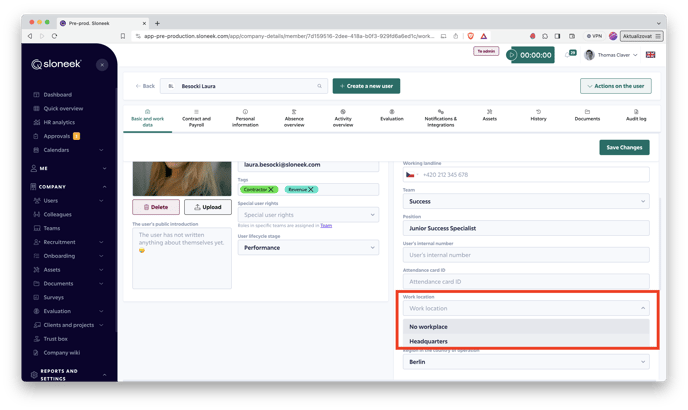This screenshot has width=688, height=410.
Task: Click the To admin button
Action: point(486,51)
